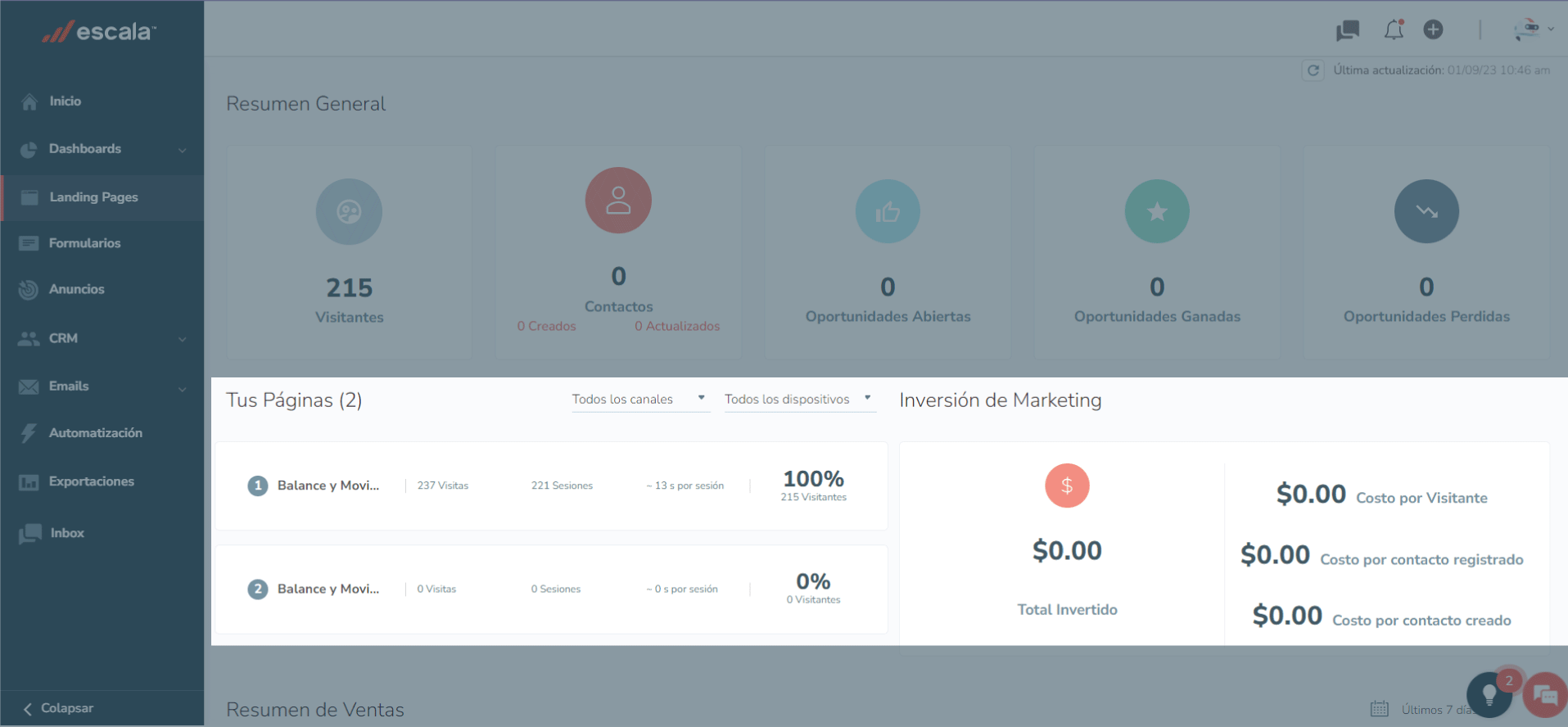Open the Todos los dispositivos dropdown
This screenshot has height=727, width=1568.
pos(800,400)
